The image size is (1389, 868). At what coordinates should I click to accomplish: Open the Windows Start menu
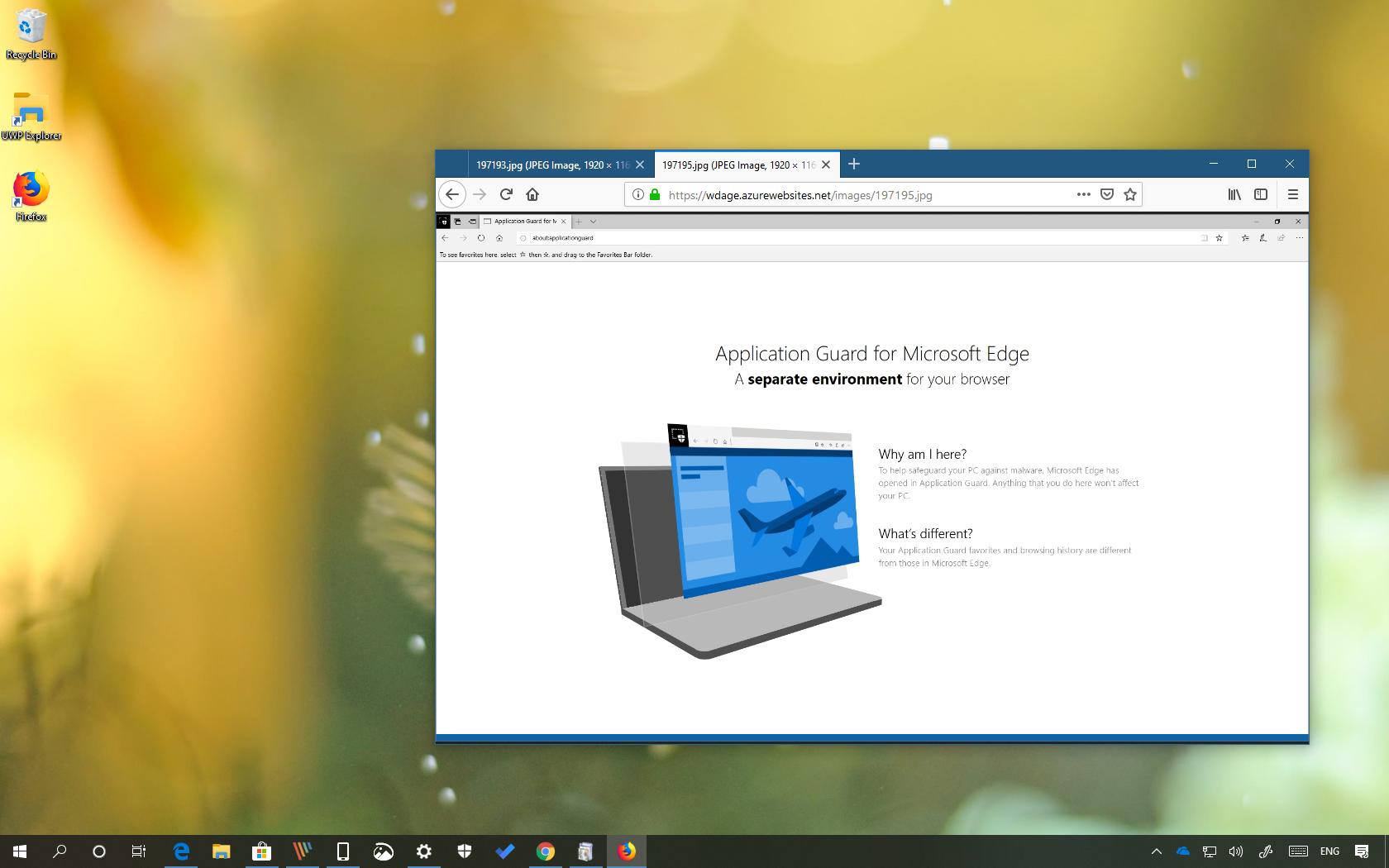pyautogui.click(x=20, y=851)
